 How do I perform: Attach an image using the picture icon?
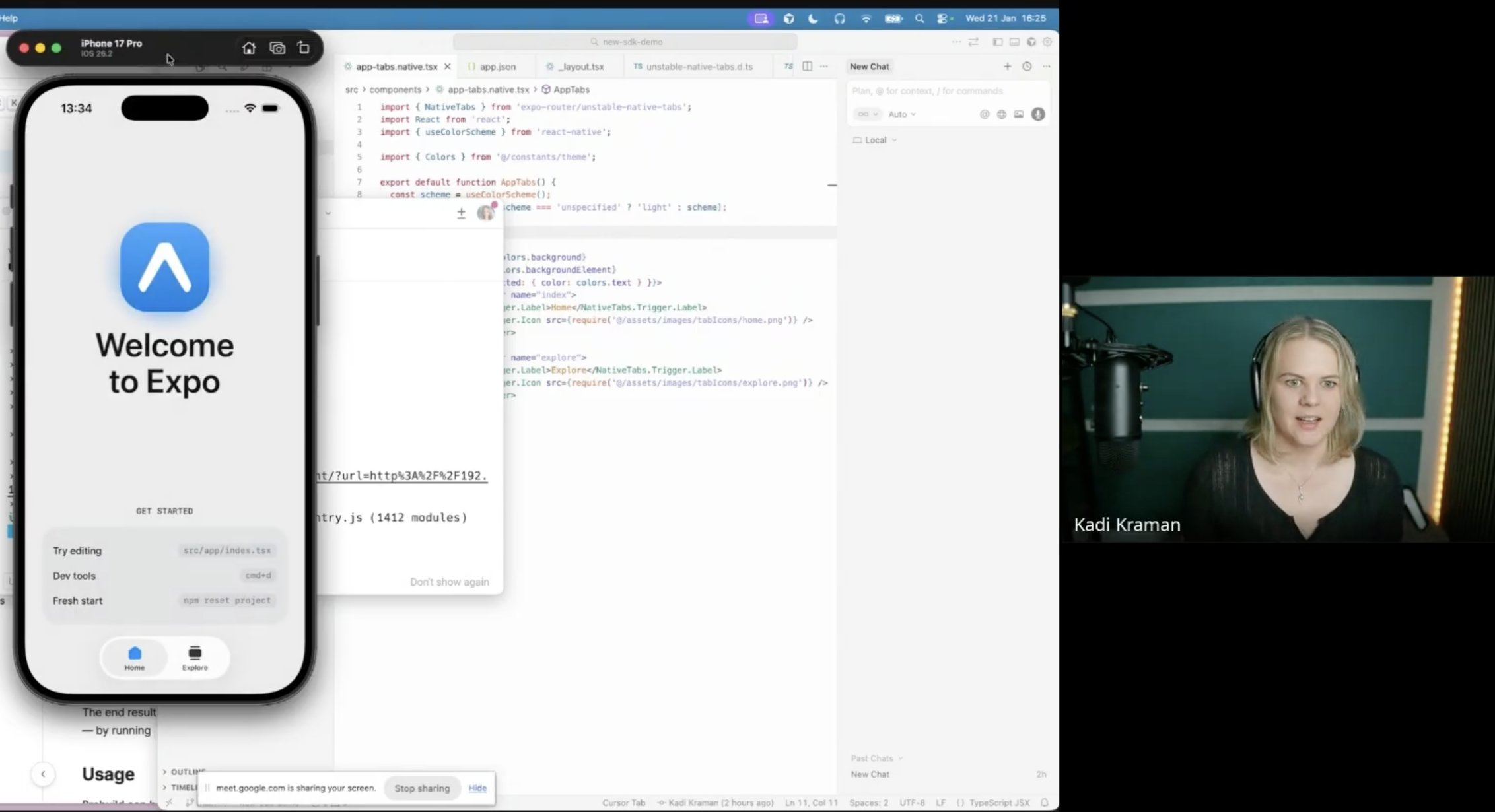(x=1019, y=114)
